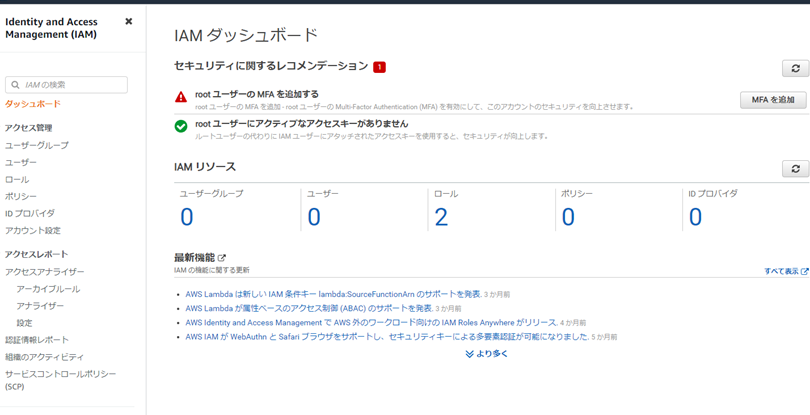Click the IAM の機能に関する更新 subtitle
This screenshot has height=415, width=810.
[212, 270]
